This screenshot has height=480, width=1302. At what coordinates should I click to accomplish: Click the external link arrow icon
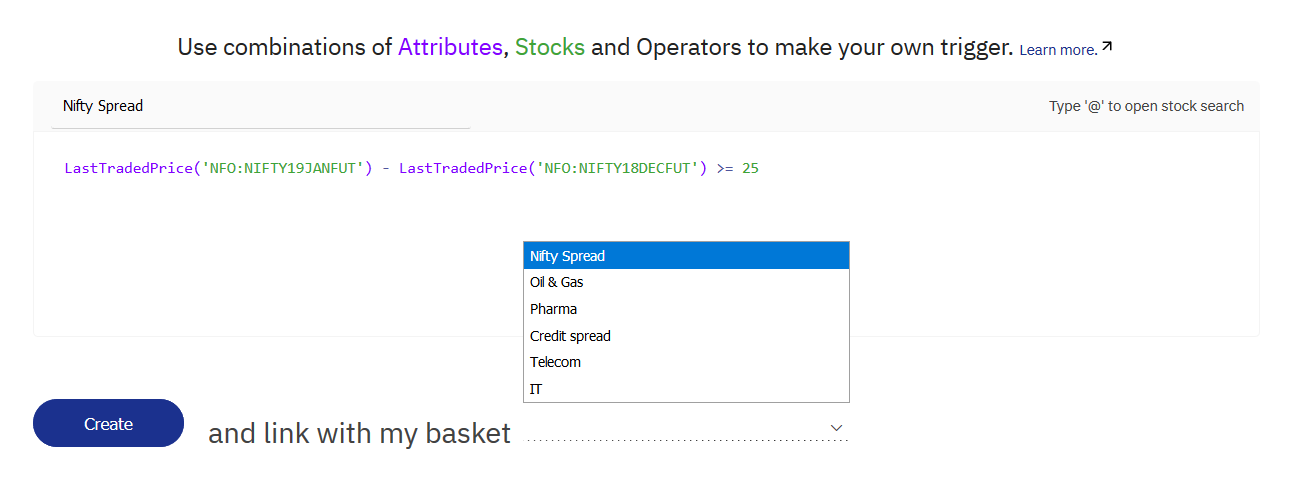coord(1107,47)
